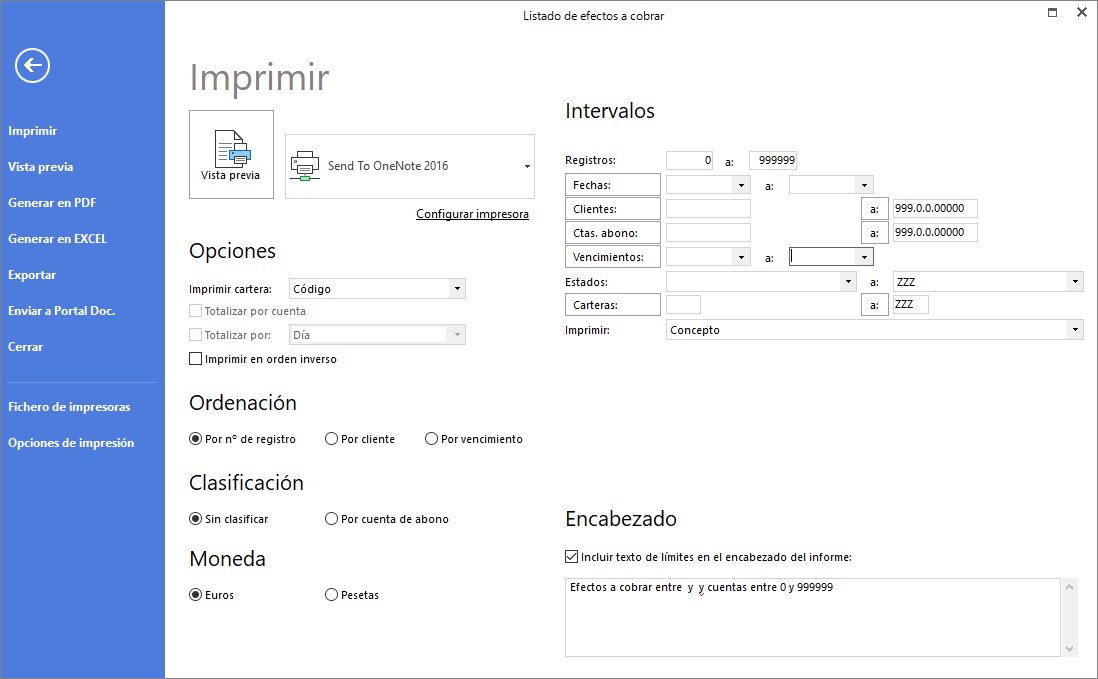Click the Ctas. abono start input field

[708, 232]
